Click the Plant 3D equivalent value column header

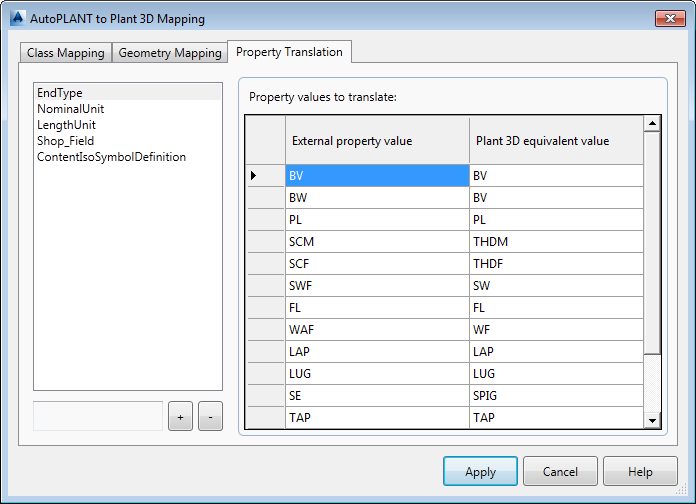[x=556, y=141]
